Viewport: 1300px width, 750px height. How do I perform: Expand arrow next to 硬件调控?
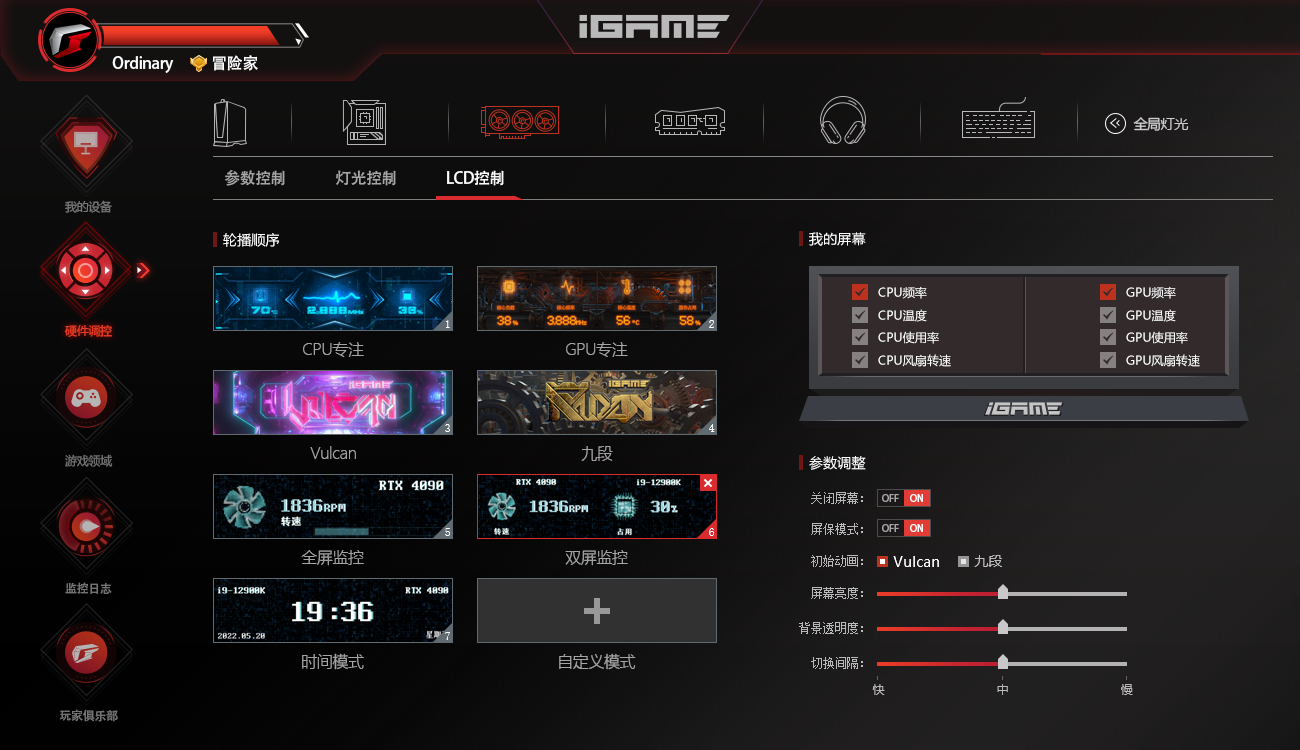[142, 270]
